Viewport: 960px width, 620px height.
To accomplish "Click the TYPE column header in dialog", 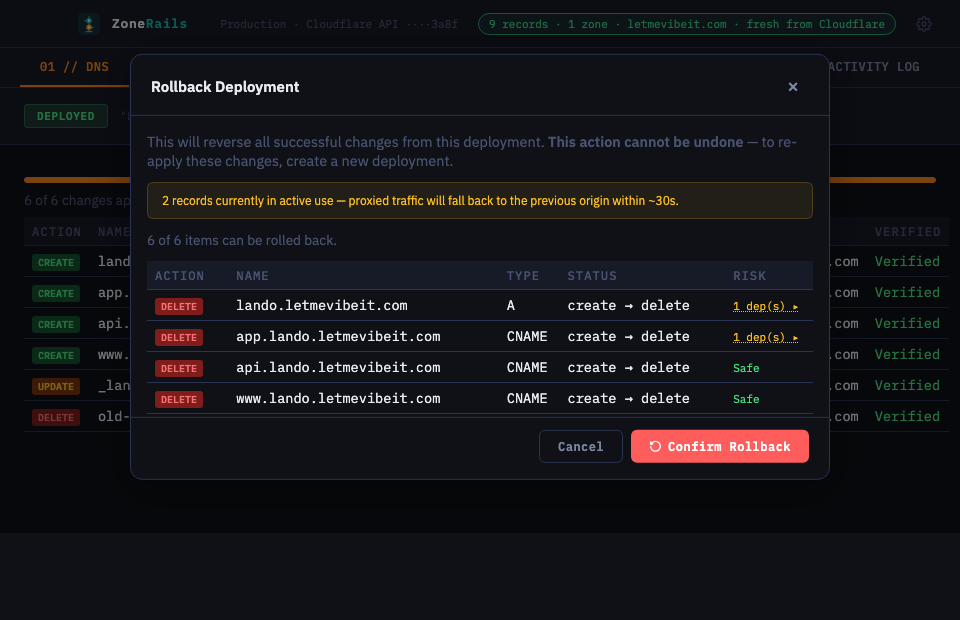I will click(523, 276).
